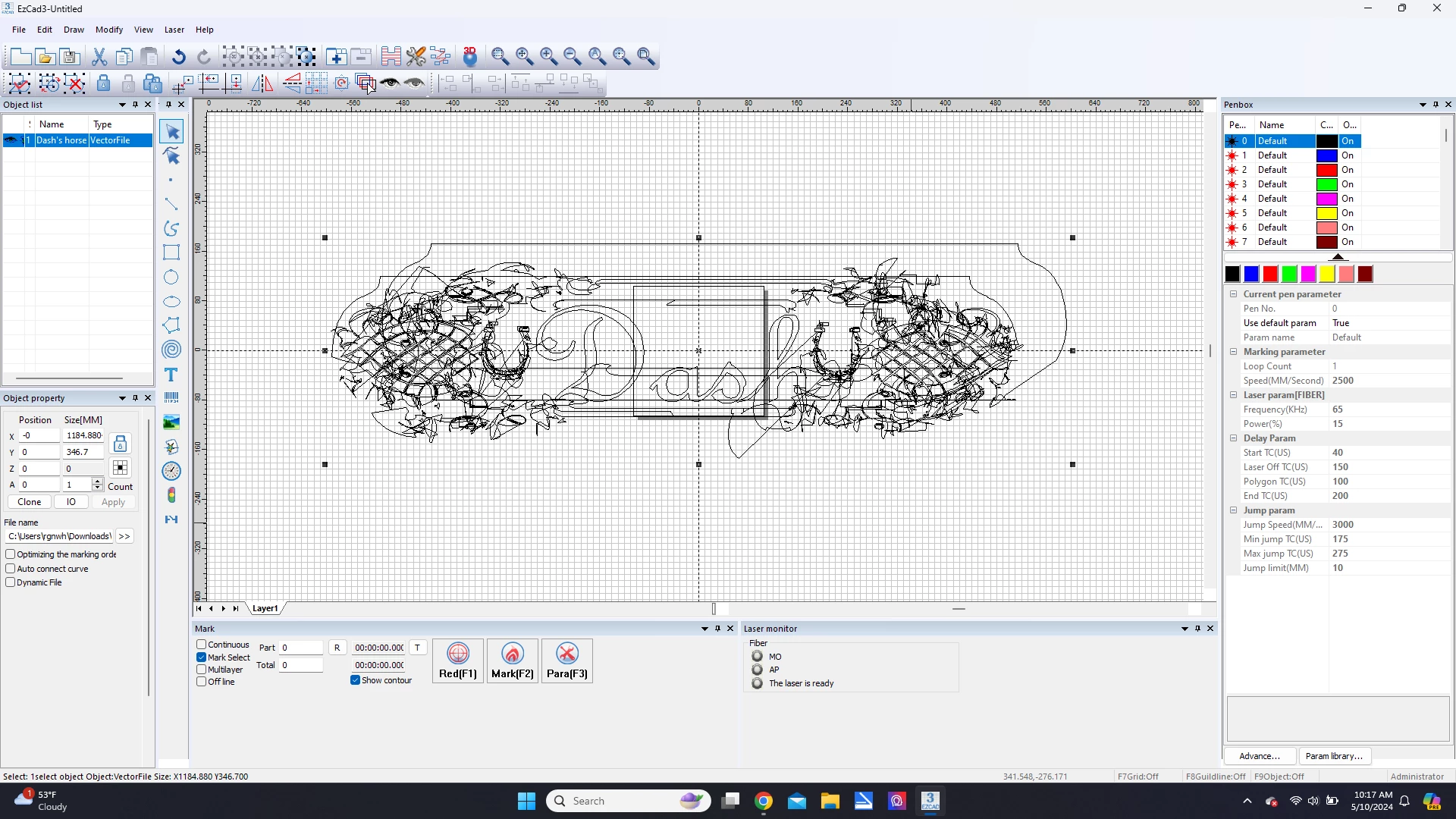1456x819 pixels.
Task: Open the Param library button
Action: coord(1334,756)
